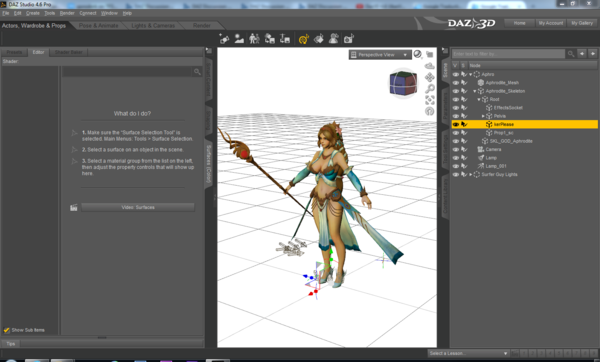Collapse the Aphrodite_Skeleton node

pos(475,91)
